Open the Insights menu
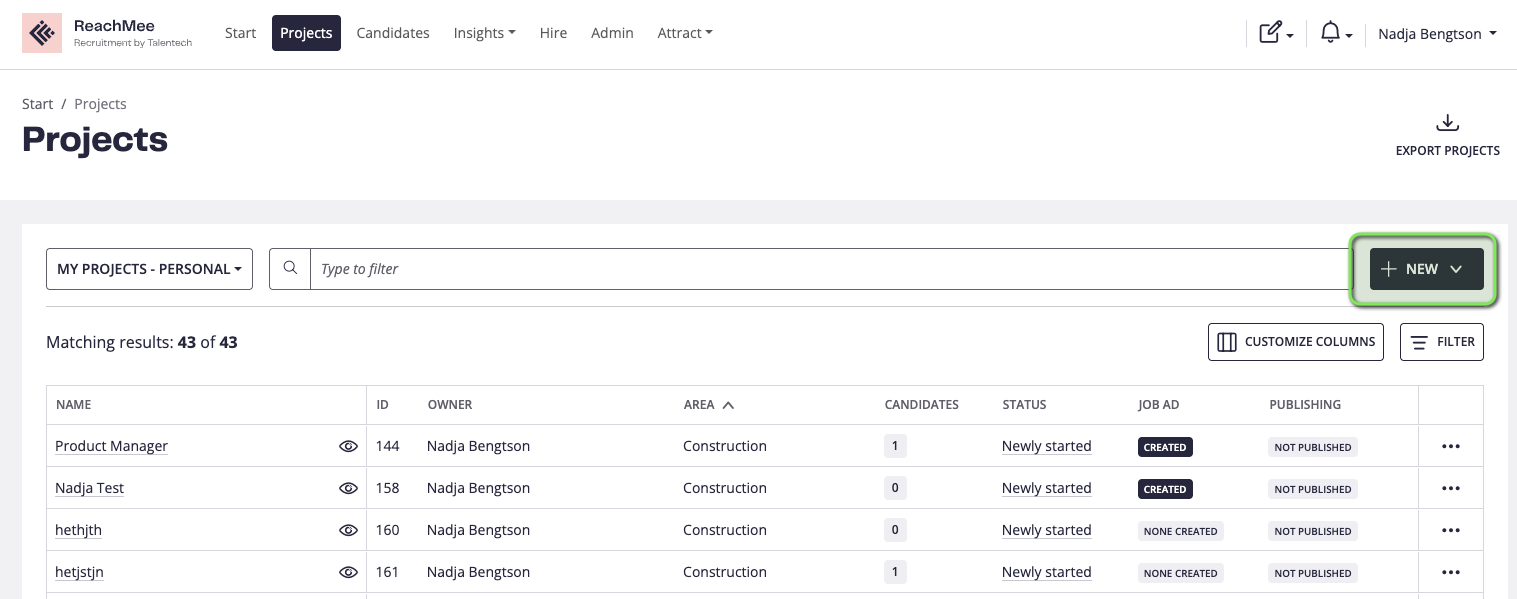 (x=484, y=33)
